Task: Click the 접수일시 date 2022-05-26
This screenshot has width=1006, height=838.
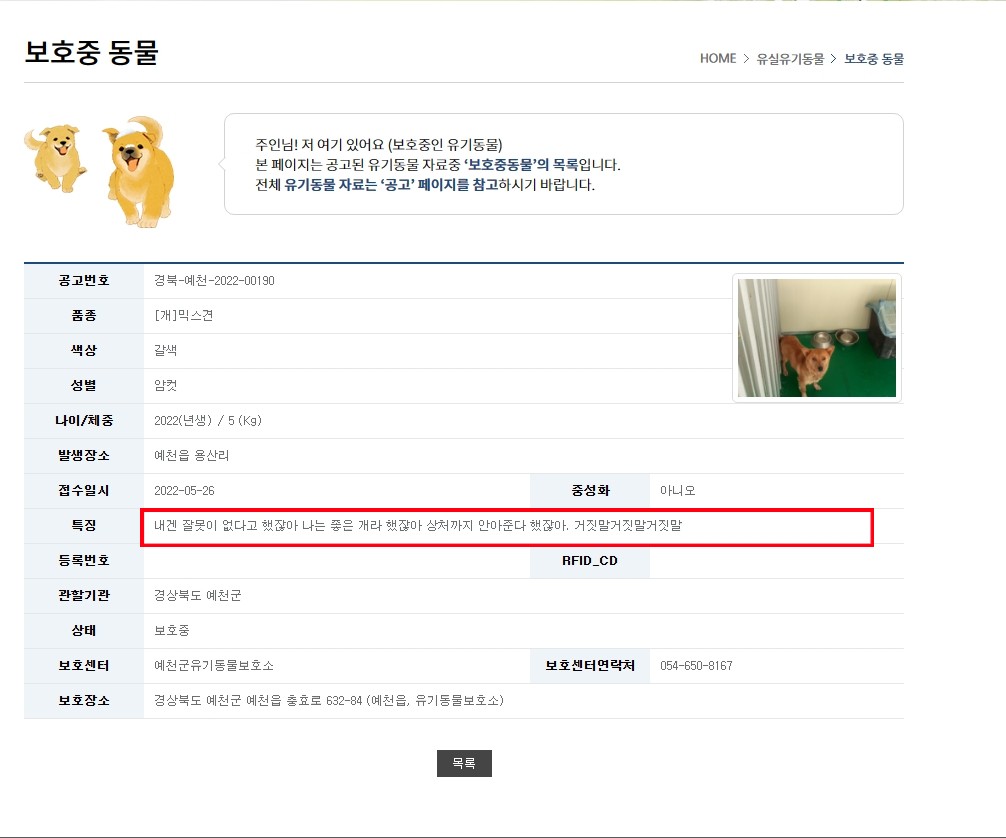Action: [x=184, y=490]
